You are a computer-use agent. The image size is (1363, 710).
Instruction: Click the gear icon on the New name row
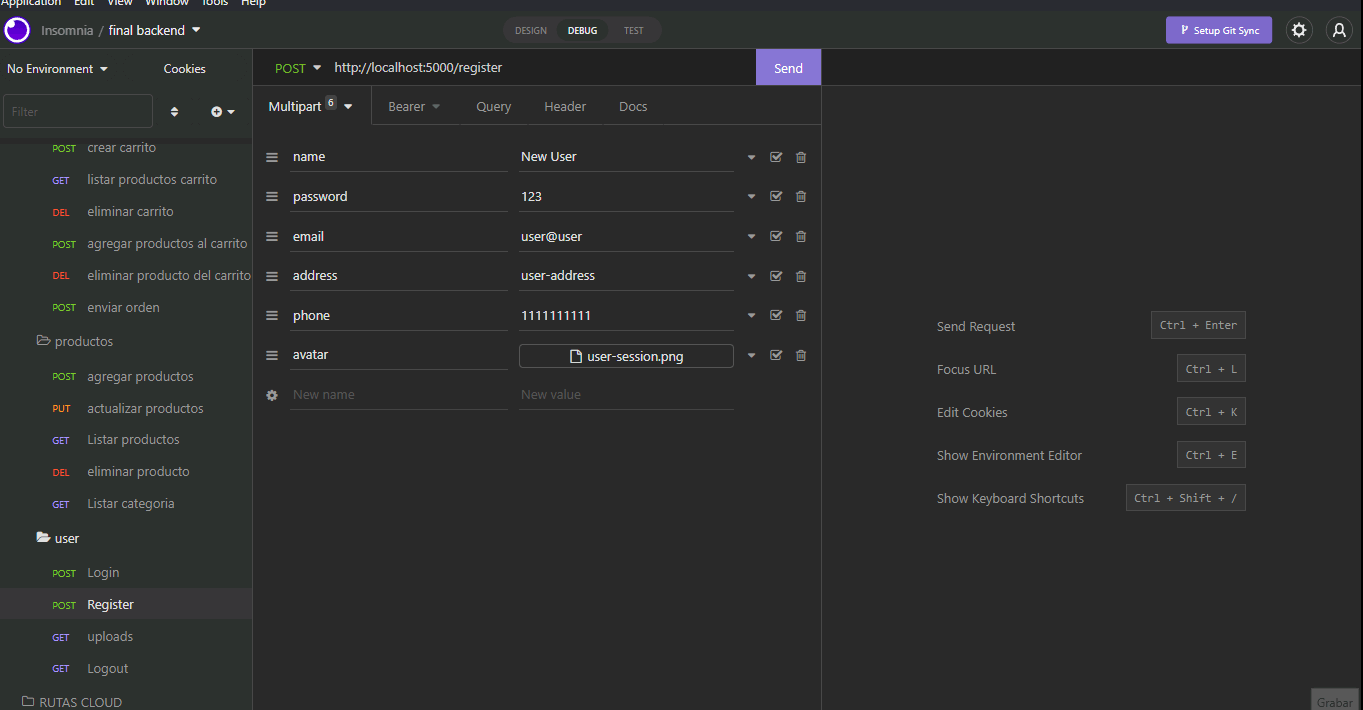tap(271, 395)
